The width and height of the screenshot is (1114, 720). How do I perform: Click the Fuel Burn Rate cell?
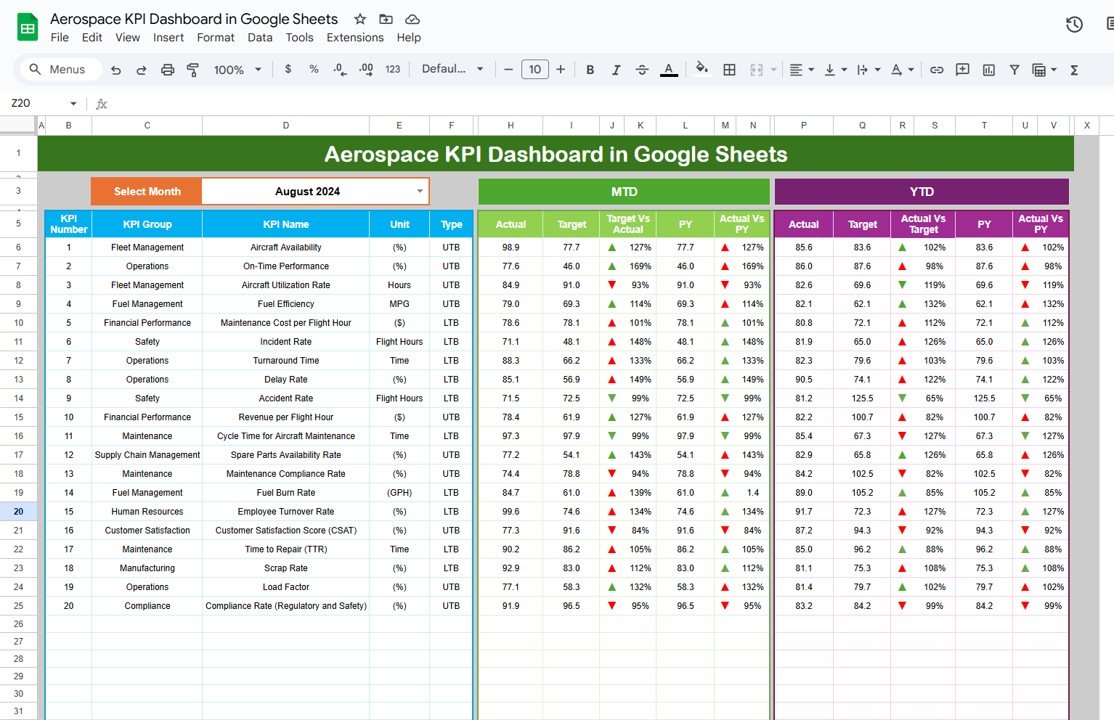click(x=286, y=493)
